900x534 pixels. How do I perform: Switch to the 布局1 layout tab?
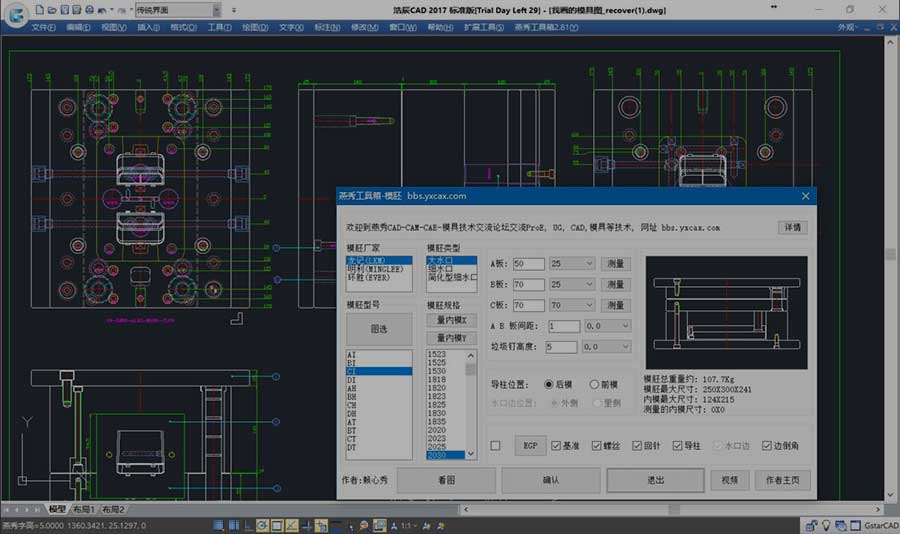83,509
